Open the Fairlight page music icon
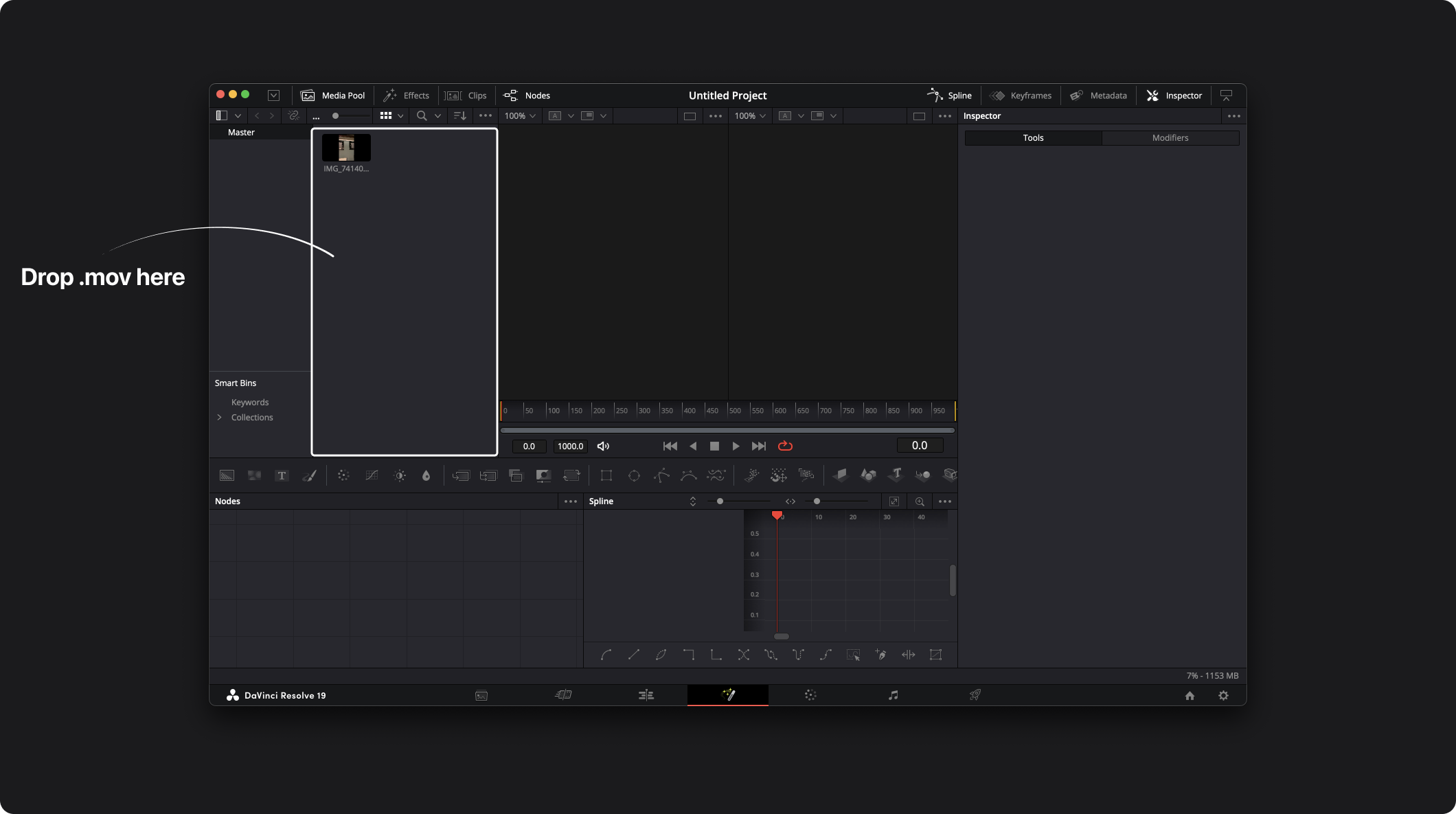This screenshot has width=1456, height=814. (893, 695)
